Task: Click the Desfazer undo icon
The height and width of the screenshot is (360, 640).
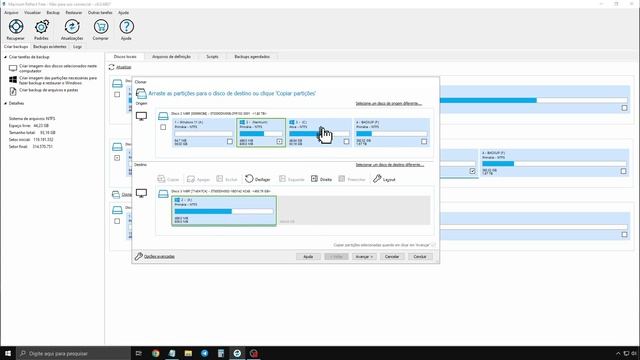Action: coord(249,179)
